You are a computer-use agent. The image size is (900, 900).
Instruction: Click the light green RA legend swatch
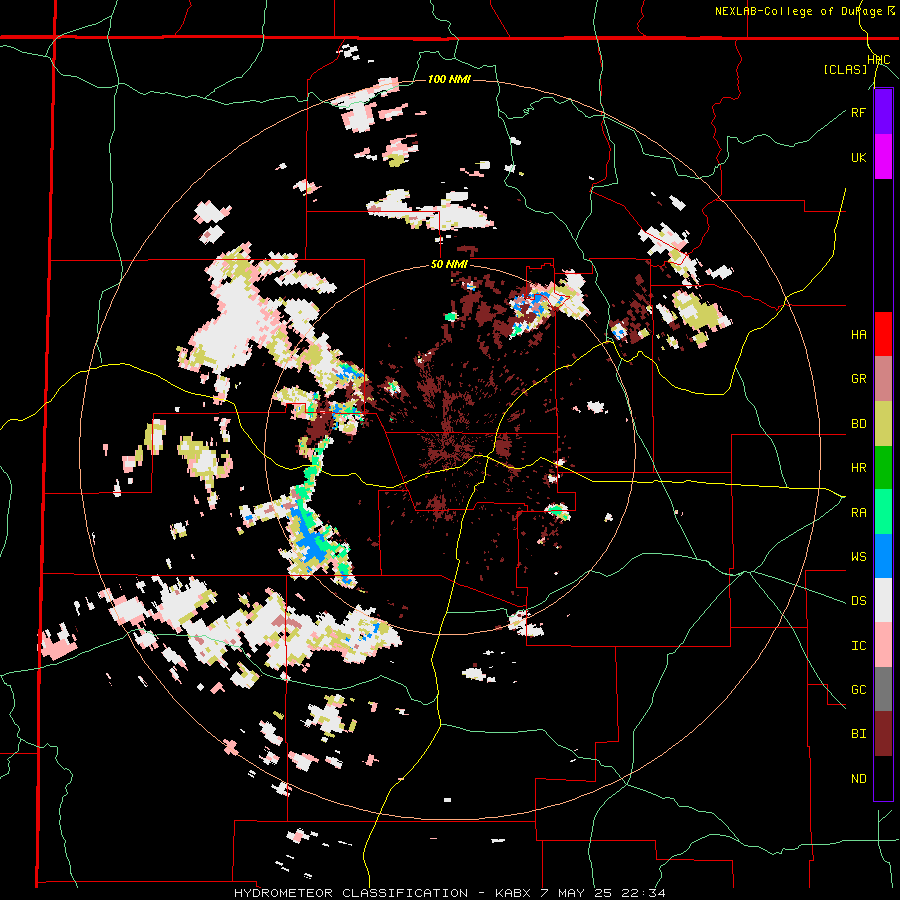pyautogui.click(x=883, y=512)
